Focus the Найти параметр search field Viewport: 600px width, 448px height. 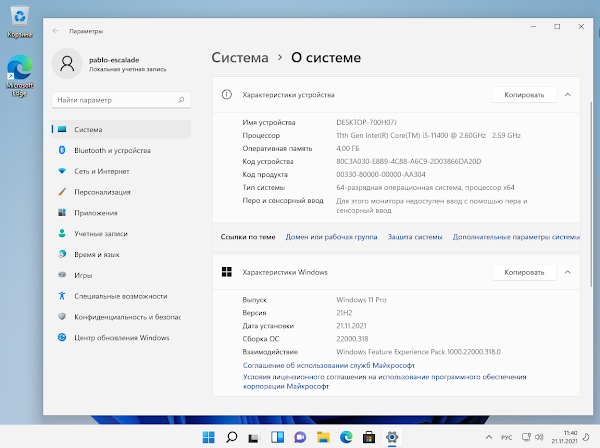(x=121, y=100)
